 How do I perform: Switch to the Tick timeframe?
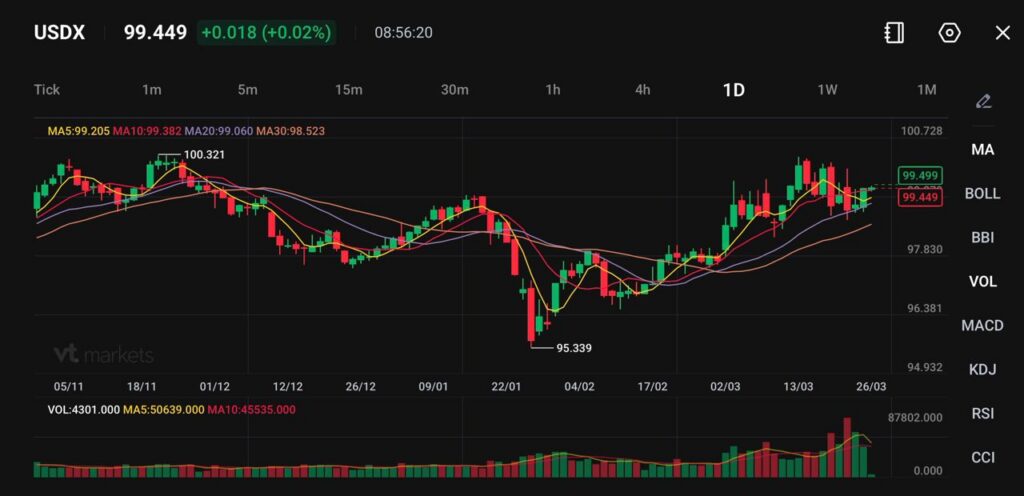[x=47, y=90]
